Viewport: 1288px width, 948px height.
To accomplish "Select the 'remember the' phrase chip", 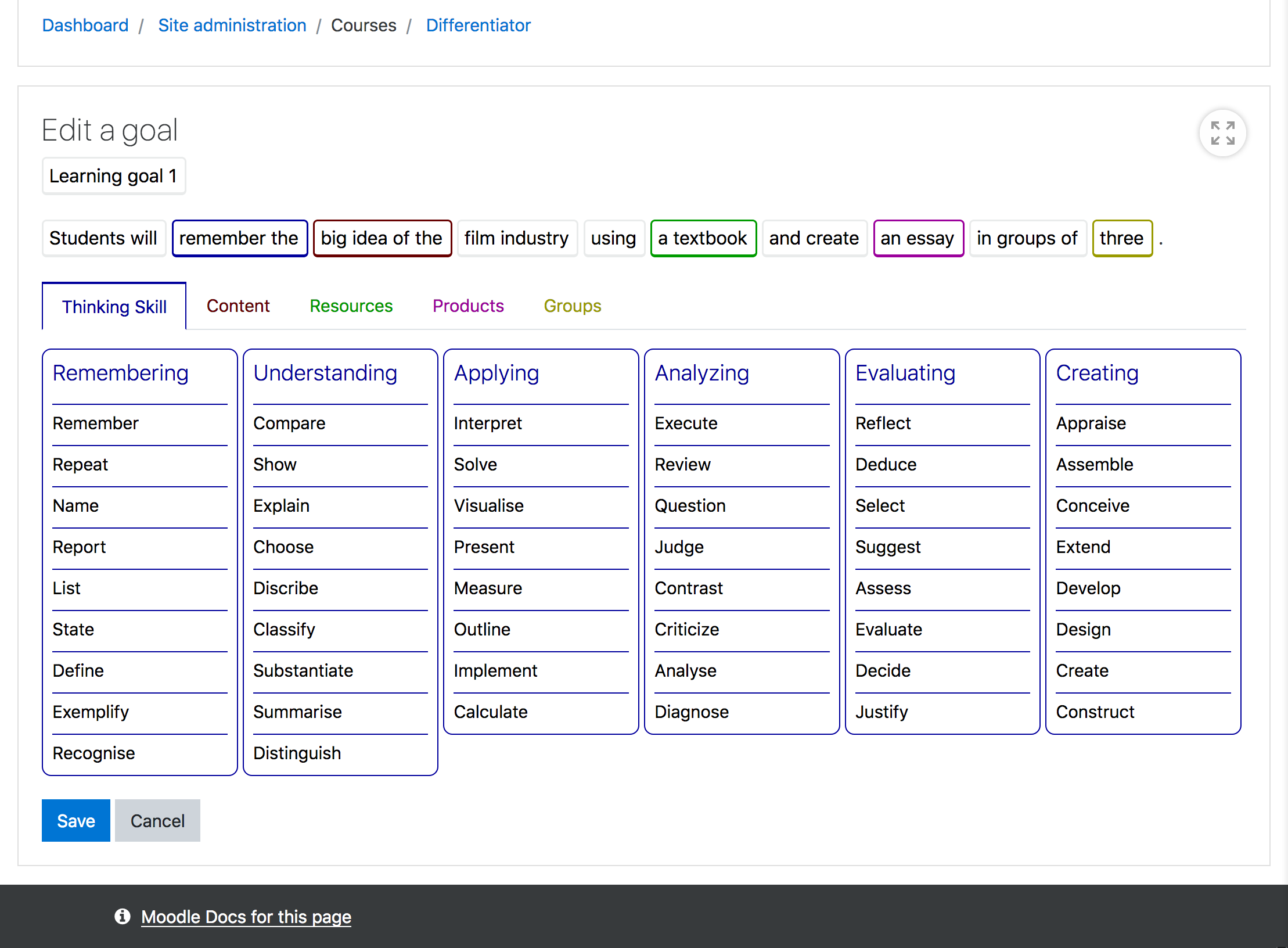I will 239,238.
